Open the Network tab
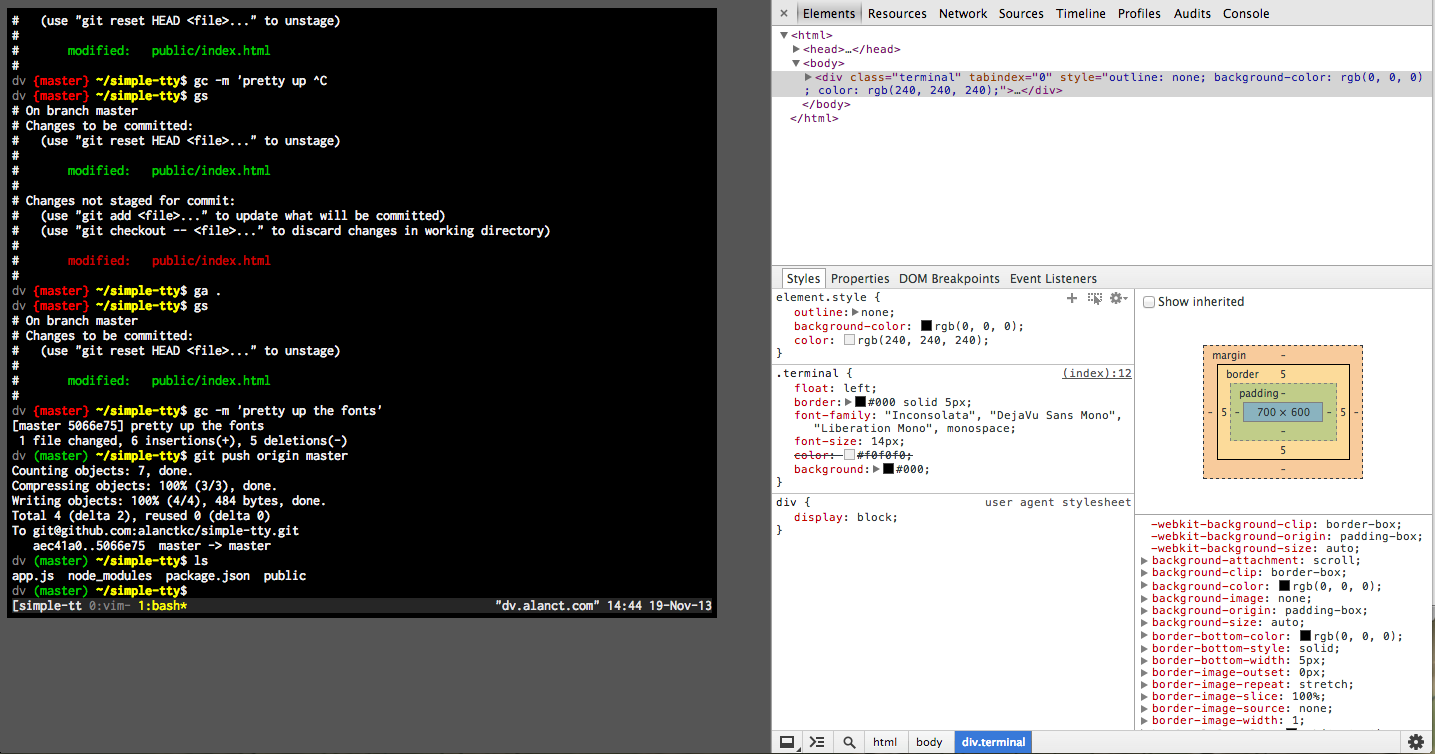Viewport: 1435px width, 754px height. [x=963, y=14]
